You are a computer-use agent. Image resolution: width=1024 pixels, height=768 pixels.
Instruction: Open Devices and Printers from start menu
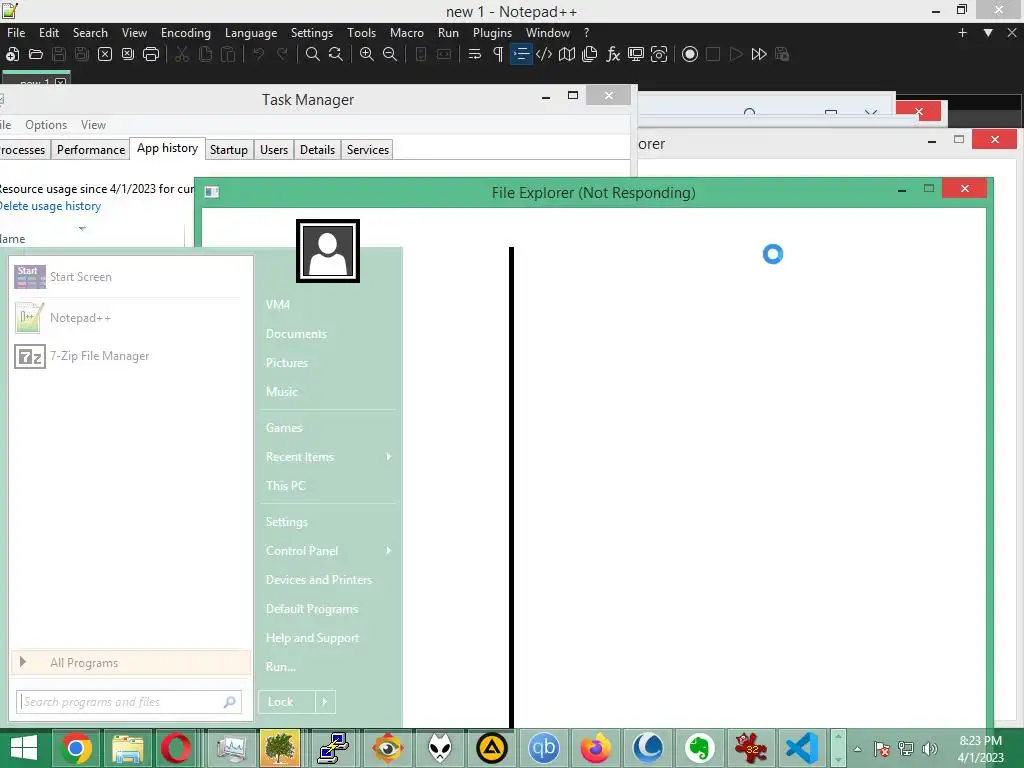[319, 580]
